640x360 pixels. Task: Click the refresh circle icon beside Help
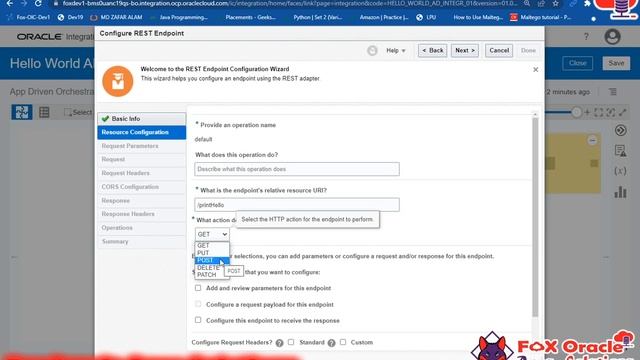coord(372,51)
